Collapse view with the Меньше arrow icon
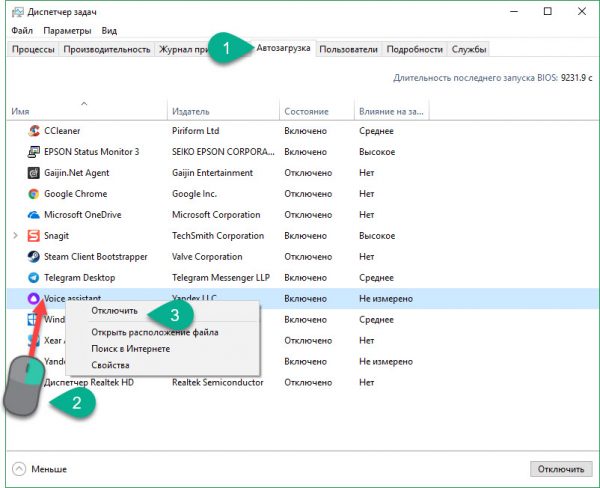Image resolution: width=600 pixels, height=488 pixels. [19, 469]
